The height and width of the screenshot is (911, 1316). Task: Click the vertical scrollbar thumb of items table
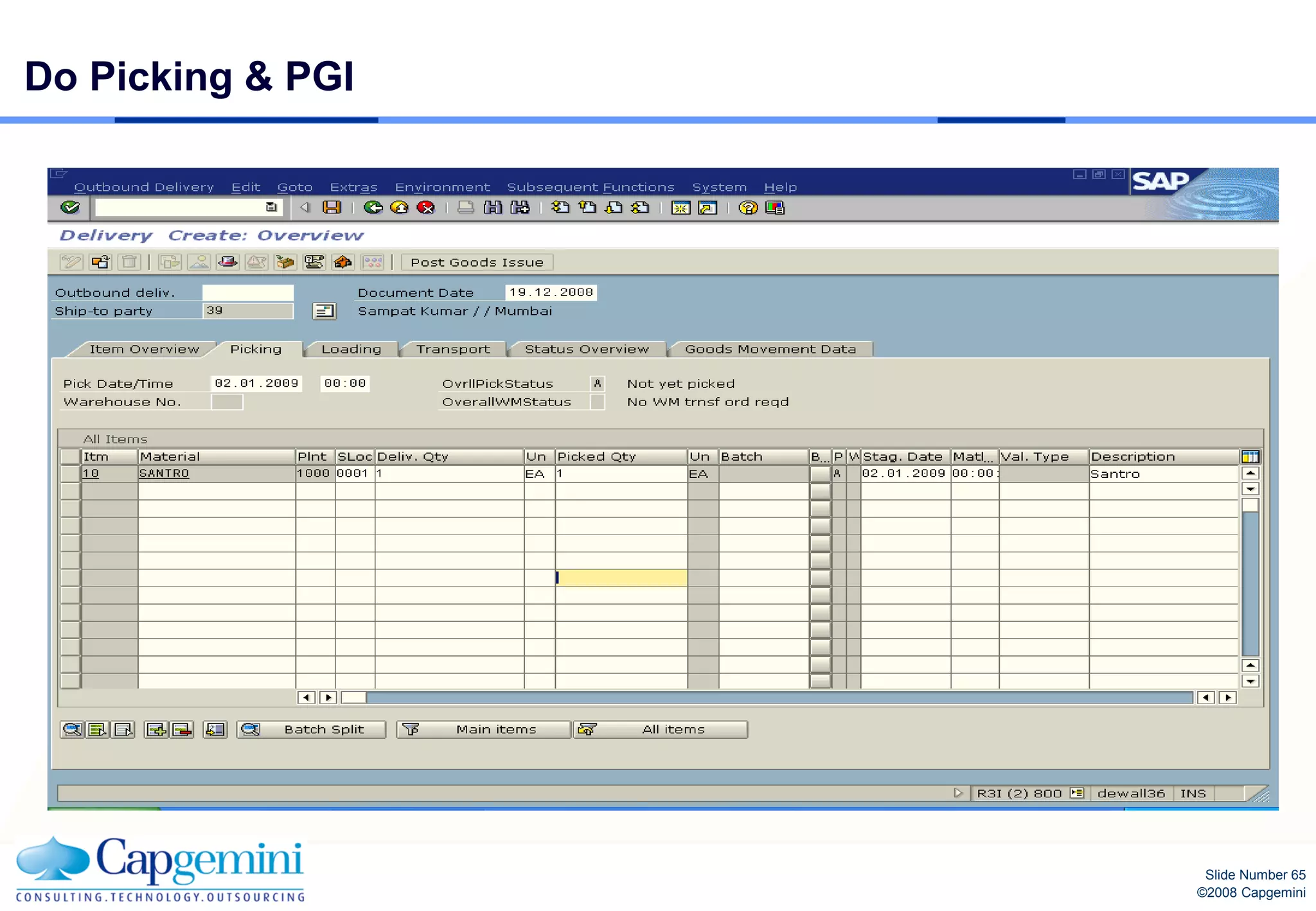[1250, 506]
